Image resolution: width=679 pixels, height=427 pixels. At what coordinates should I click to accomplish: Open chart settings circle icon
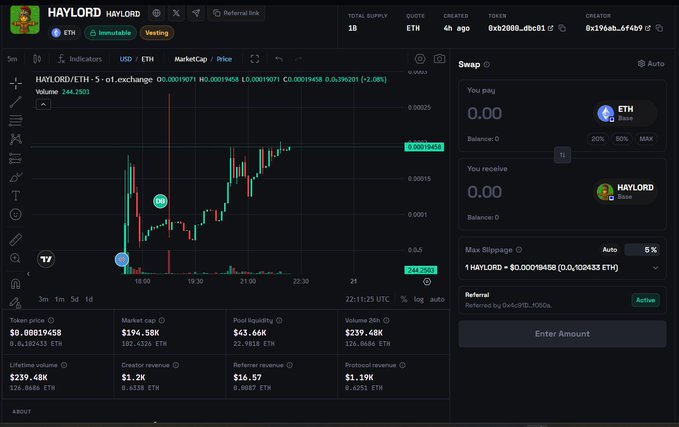[x=420, y=59]
